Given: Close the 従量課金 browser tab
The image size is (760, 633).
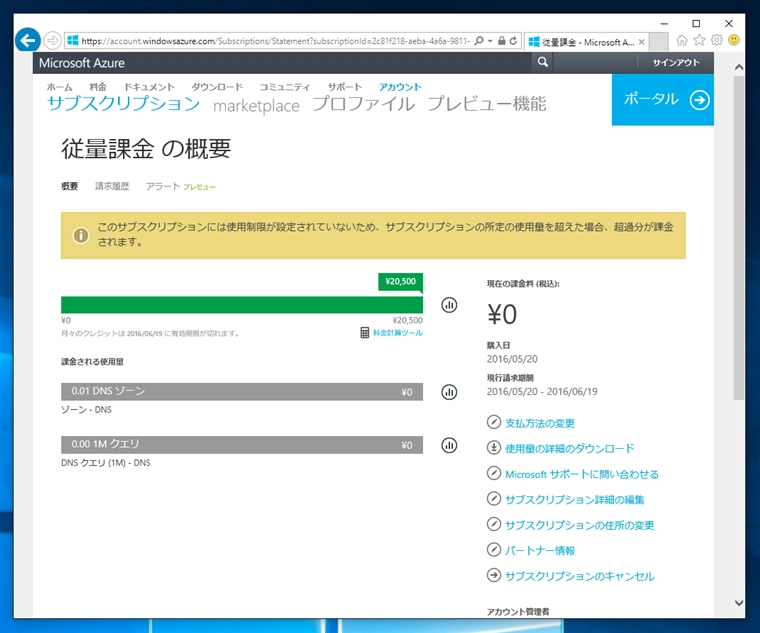Looking at the screenshot, I should click(641, 42).
